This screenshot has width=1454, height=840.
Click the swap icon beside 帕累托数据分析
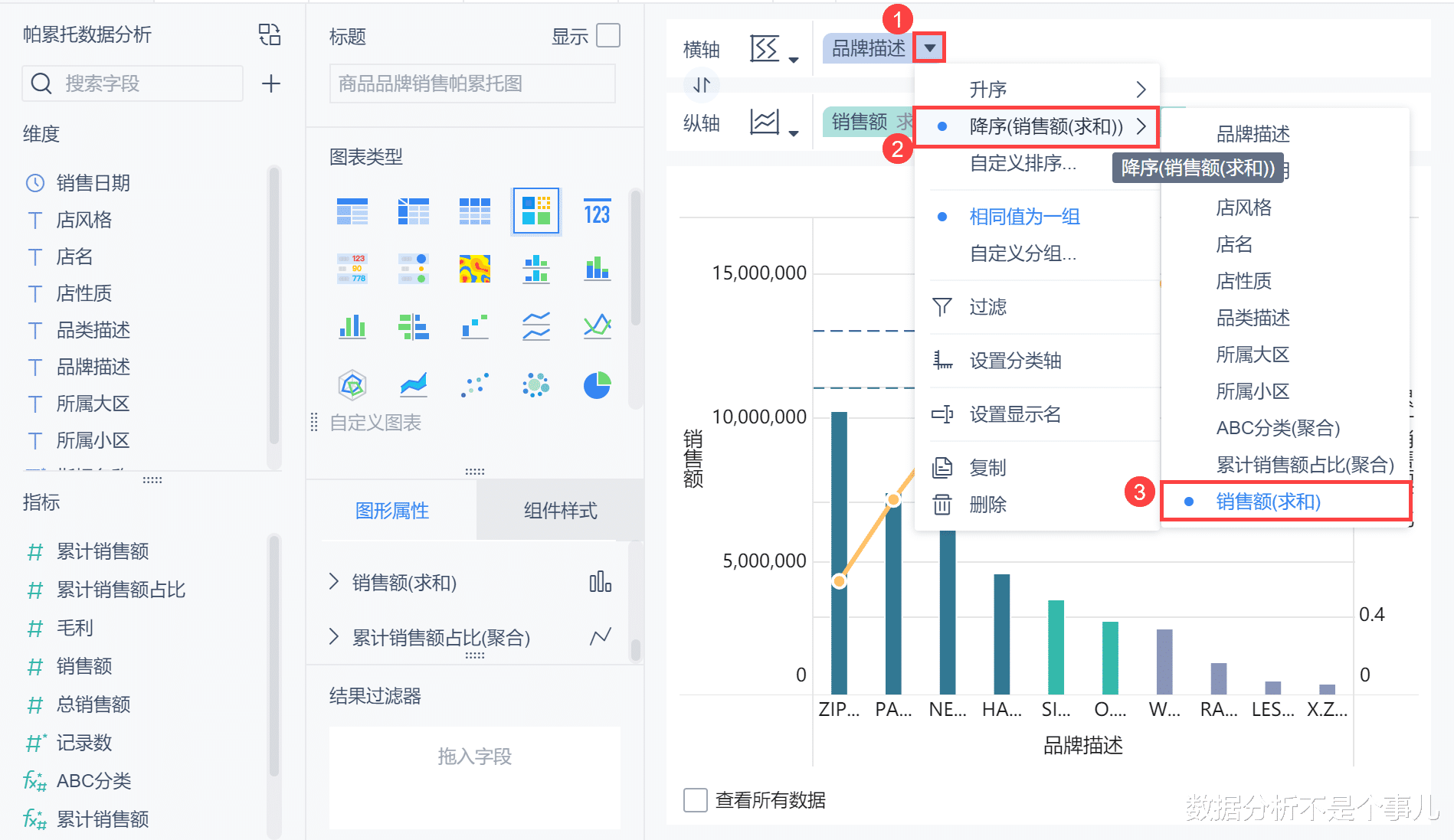pos(270,34)
